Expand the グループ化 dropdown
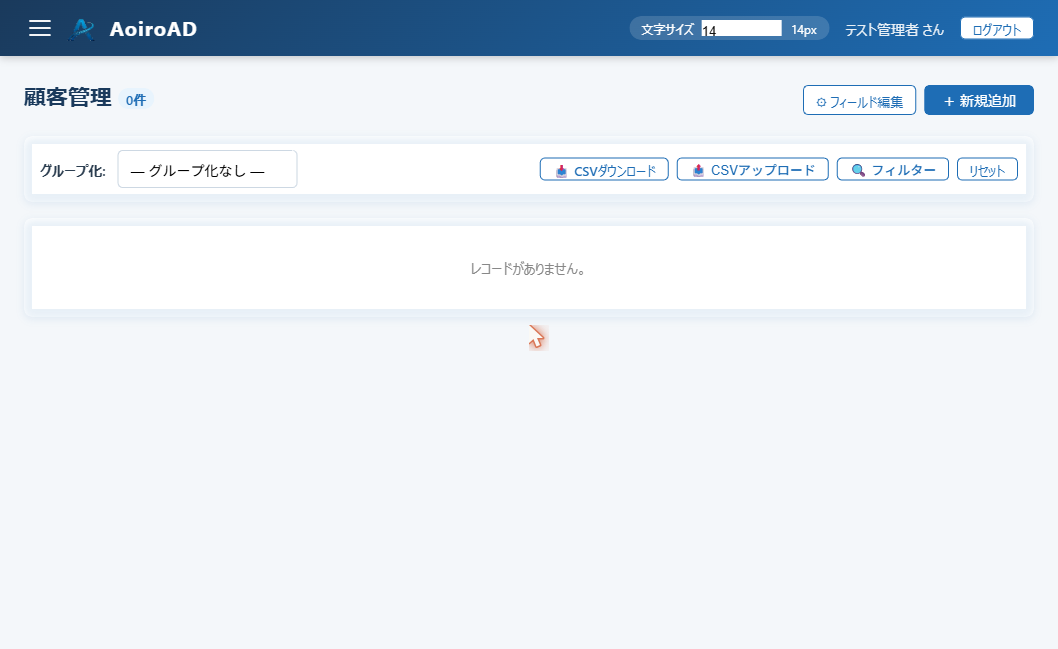Screen dimensions: 1058x649 click(207, 169)
